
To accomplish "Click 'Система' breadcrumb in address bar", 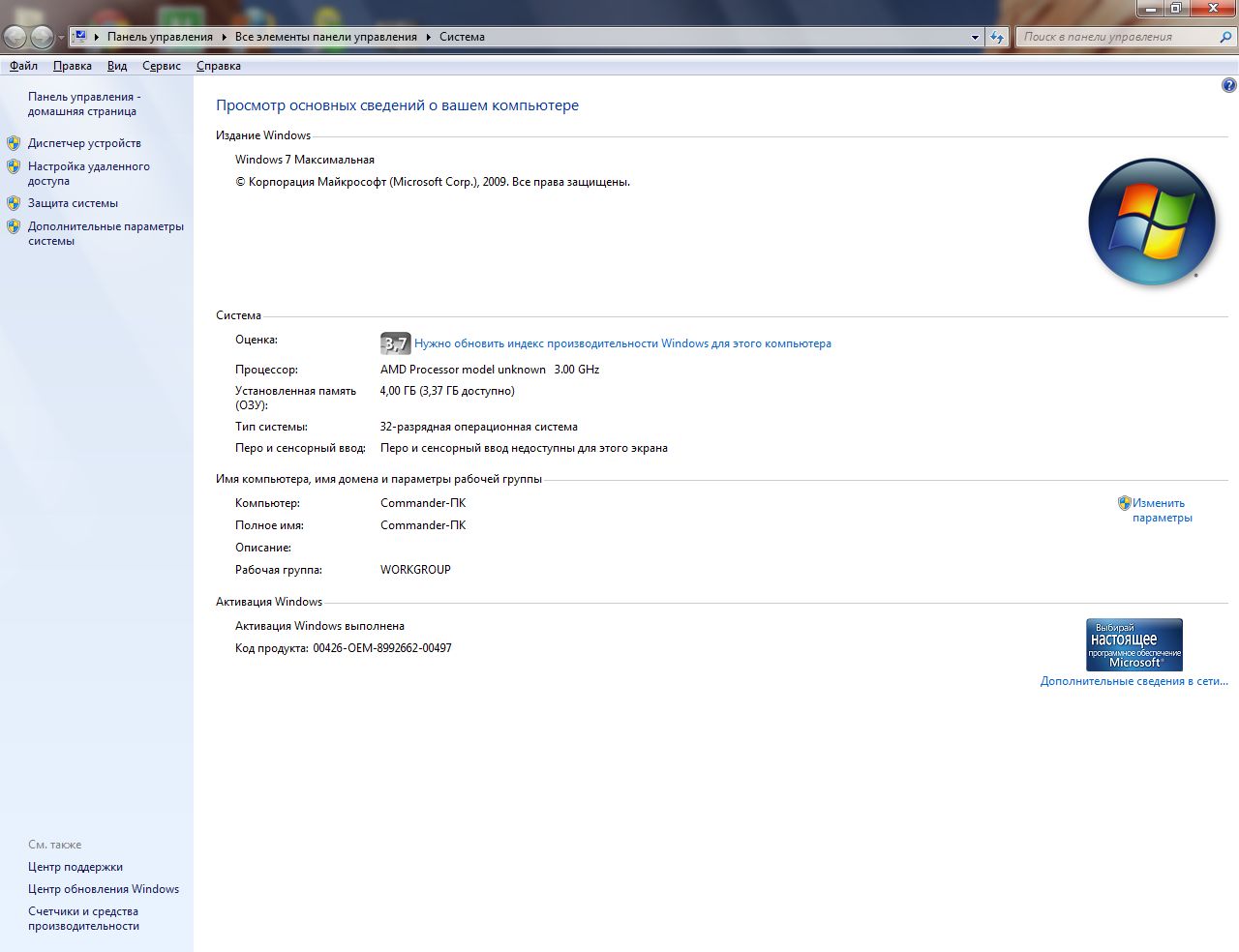I will 462,37.
